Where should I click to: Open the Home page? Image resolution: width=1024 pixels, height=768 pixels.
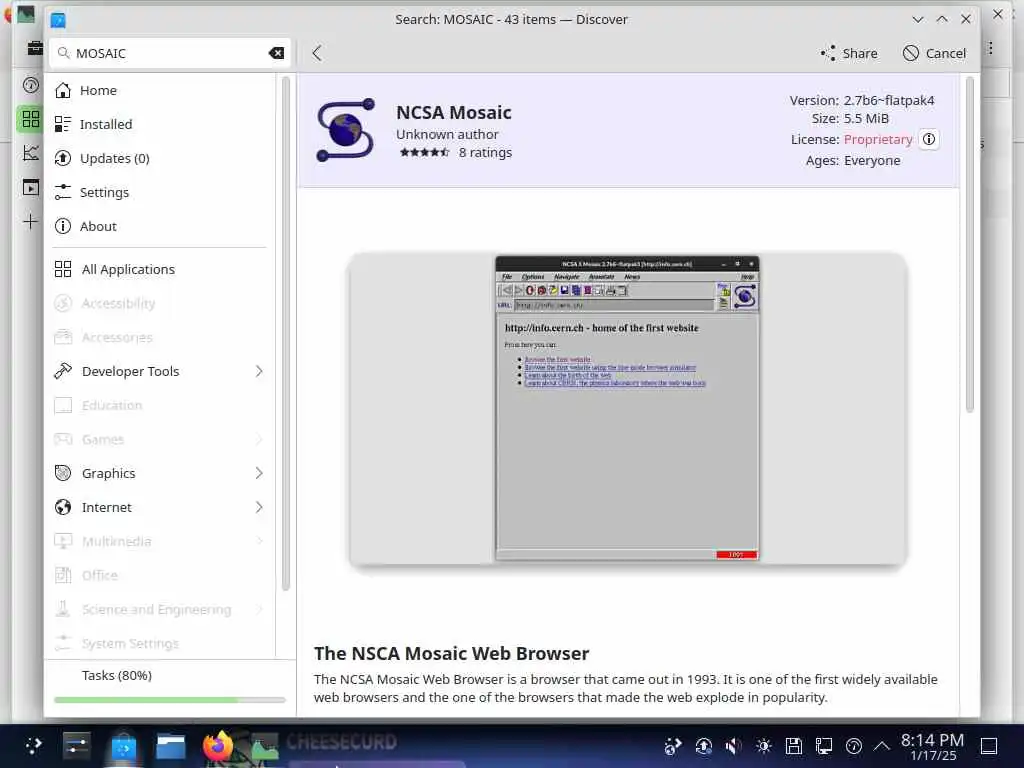161,90
